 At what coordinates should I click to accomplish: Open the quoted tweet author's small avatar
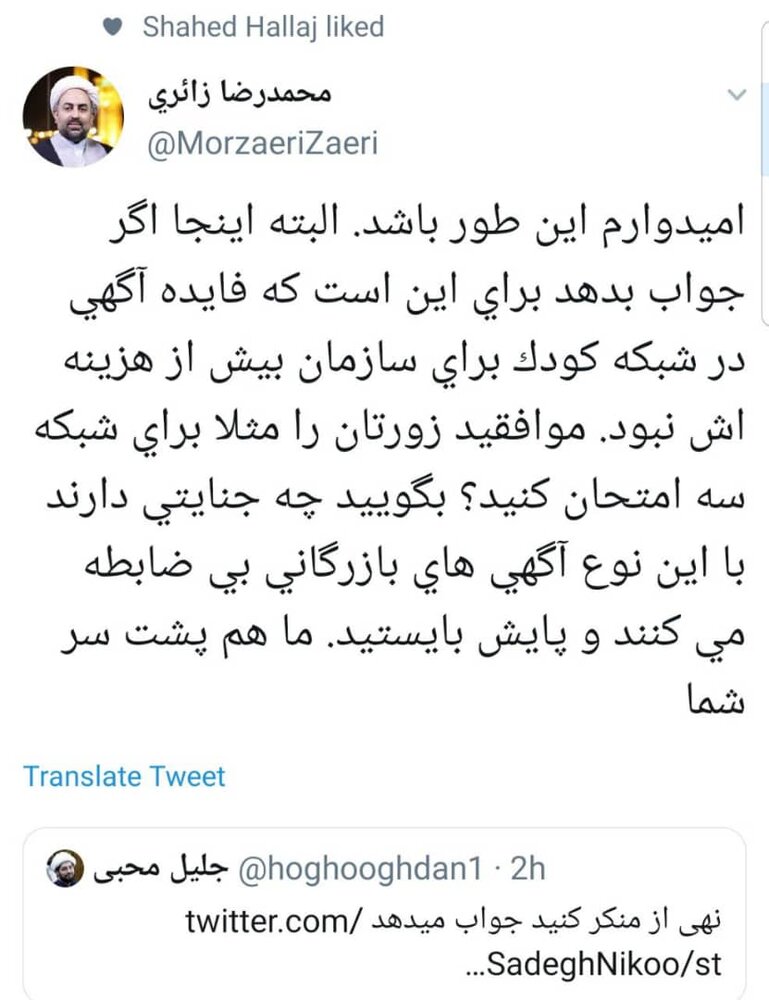coord(65,868)
